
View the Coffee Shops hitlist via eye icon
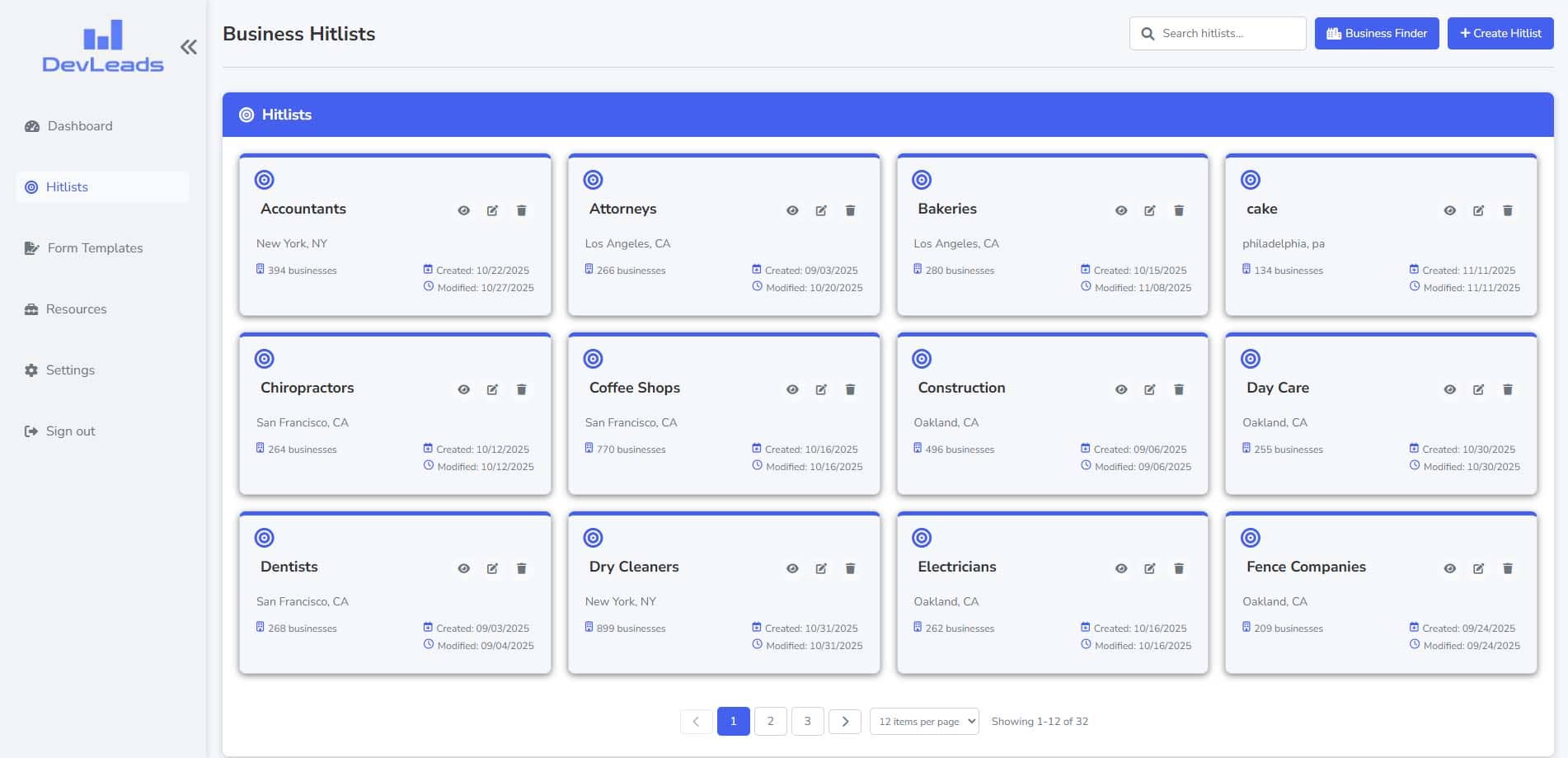coord(792,390)
